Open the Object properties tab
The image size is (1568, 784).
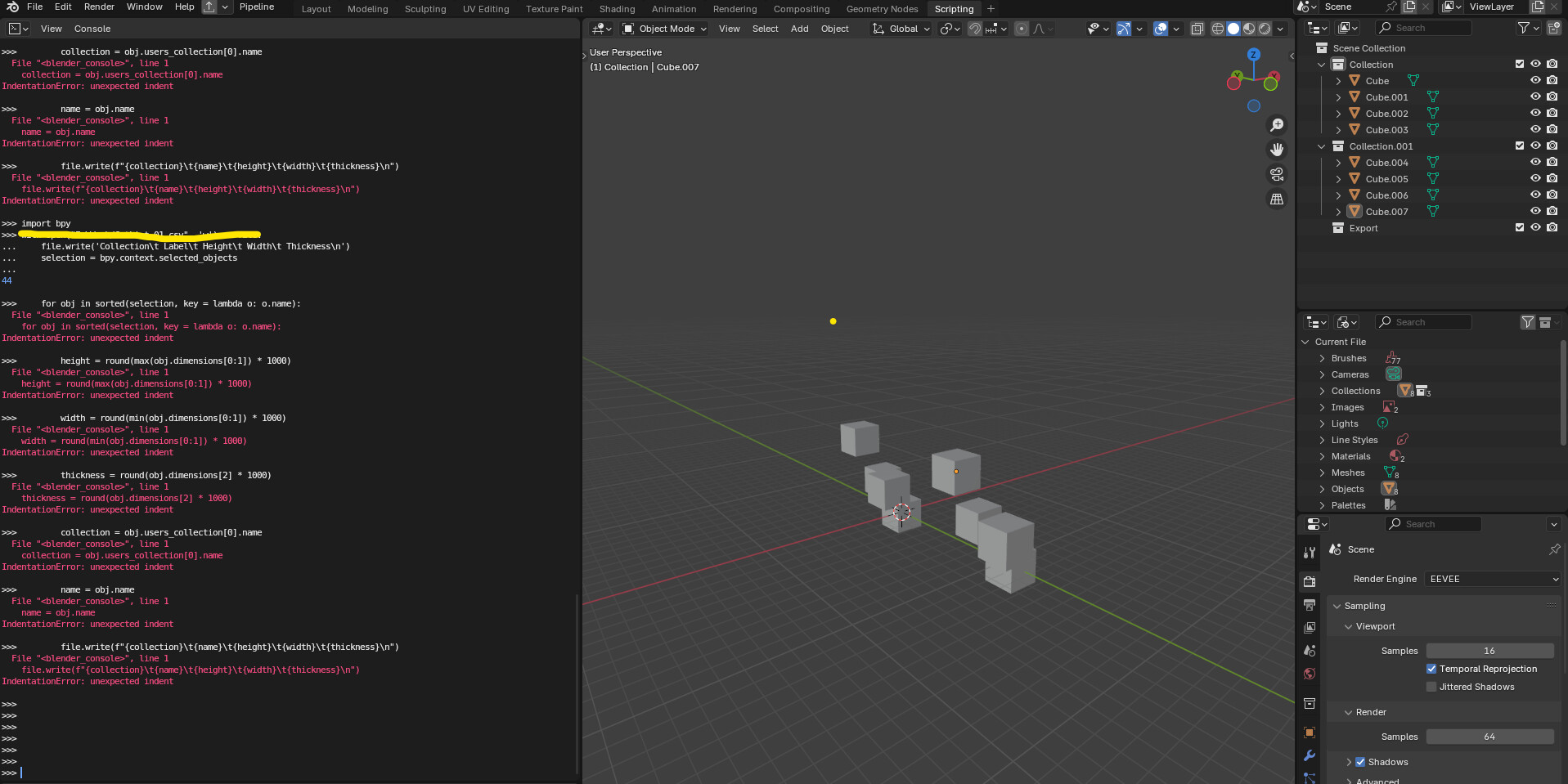(x=1310, y=732)
